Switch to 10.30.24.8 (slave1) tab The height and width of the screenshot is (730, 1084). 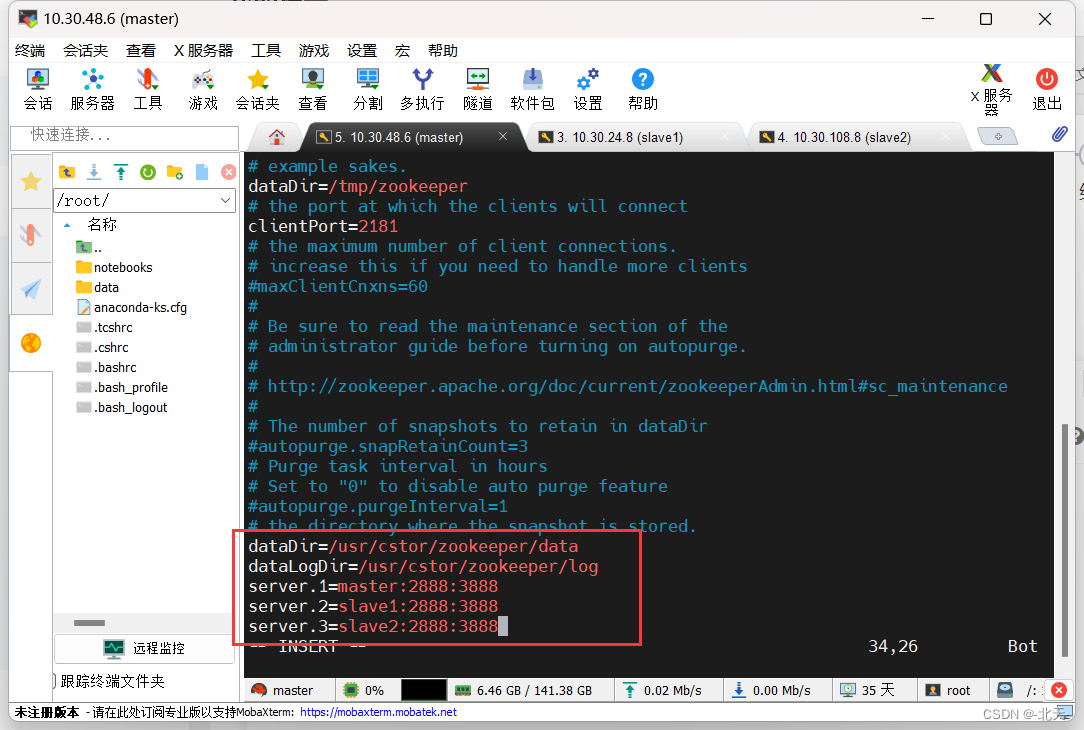click(628, 137)
